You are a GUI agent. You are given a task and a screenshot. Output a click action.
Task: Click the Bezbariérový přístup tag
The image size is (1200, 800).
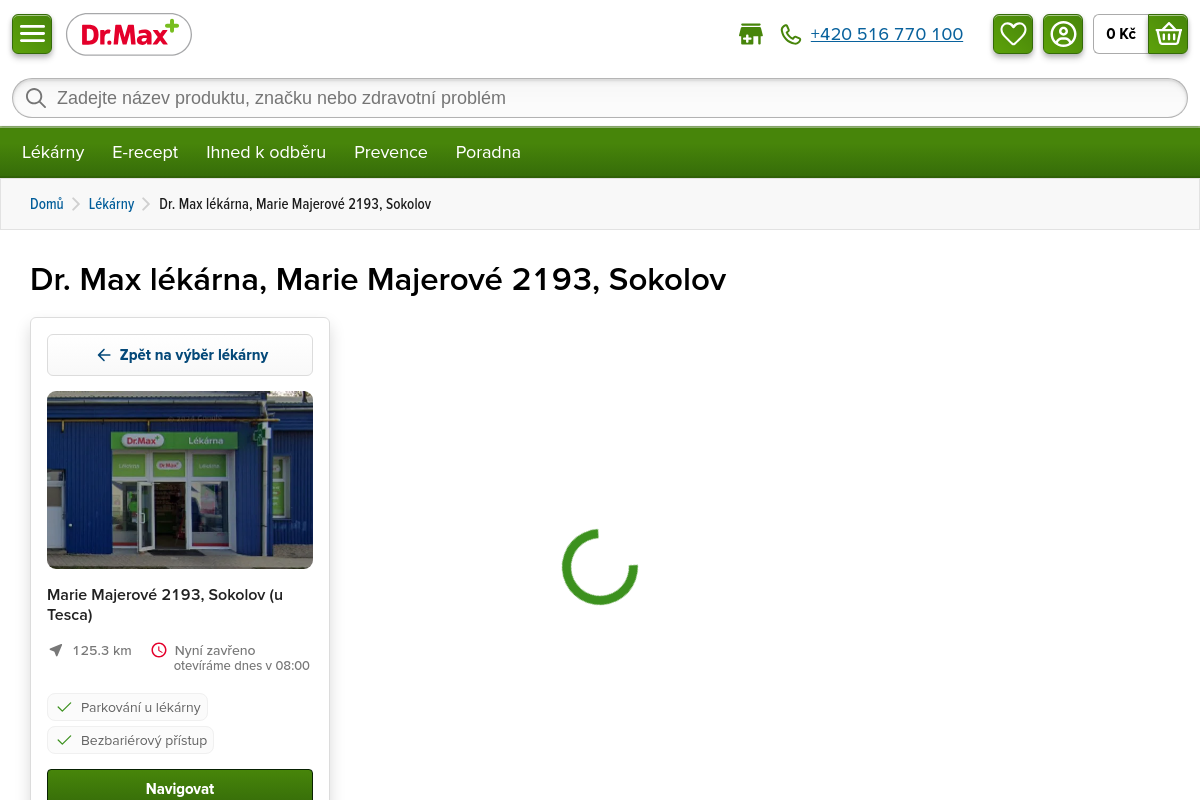click(131, 740)
